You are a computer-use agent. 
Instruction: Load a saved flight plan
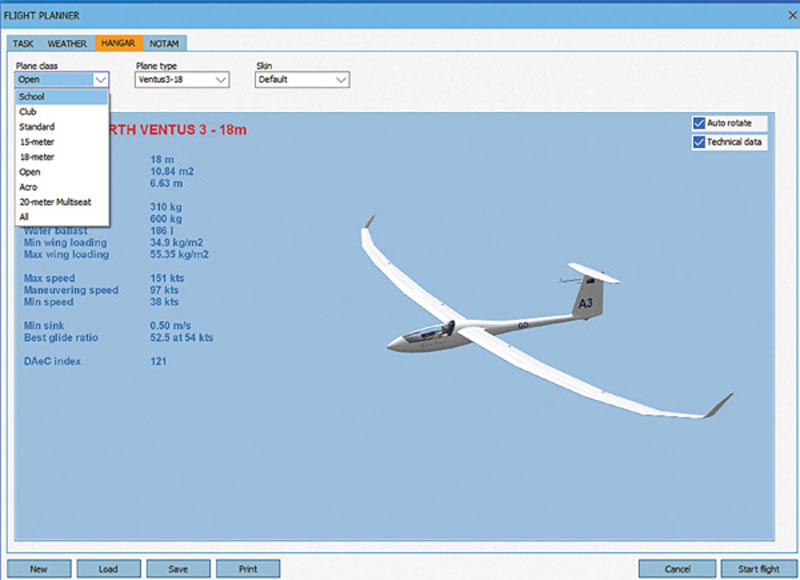[x=108, y=568]
